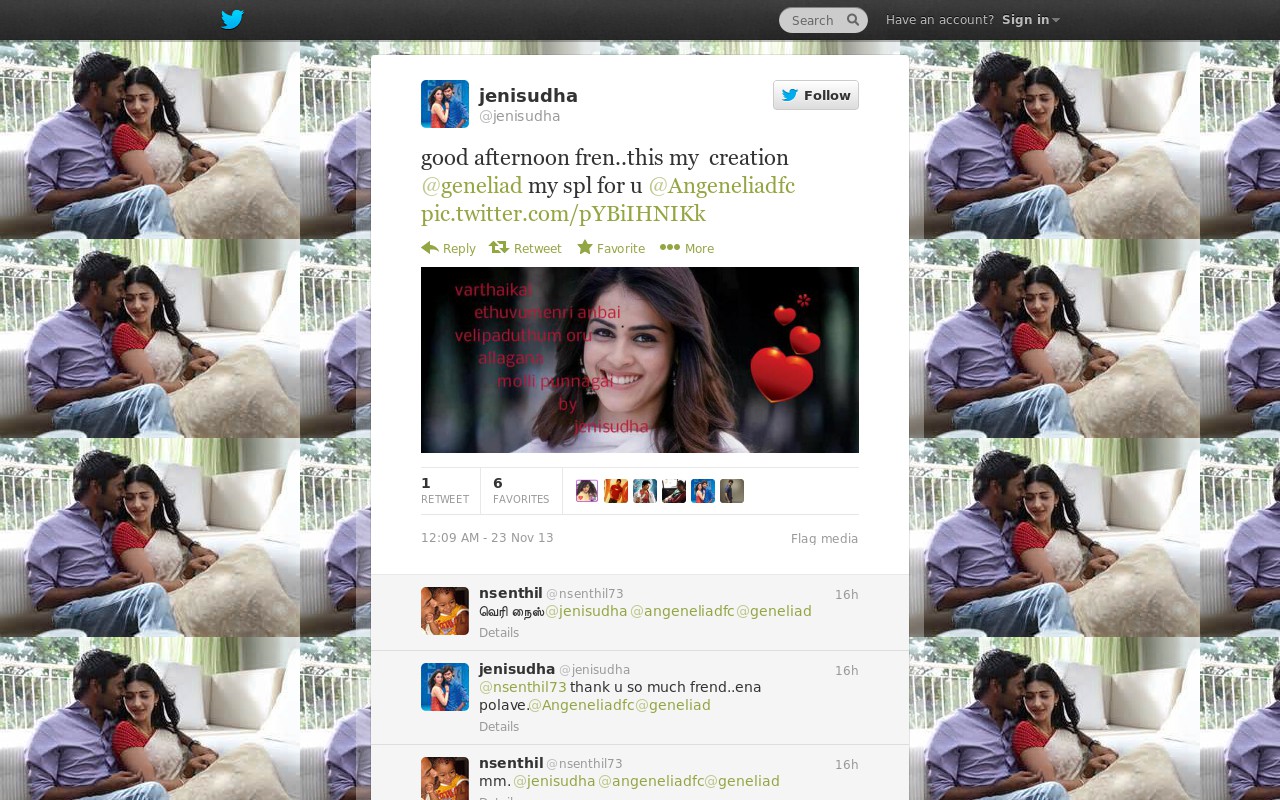Click the third favoriter avatar

pos(645,491)
